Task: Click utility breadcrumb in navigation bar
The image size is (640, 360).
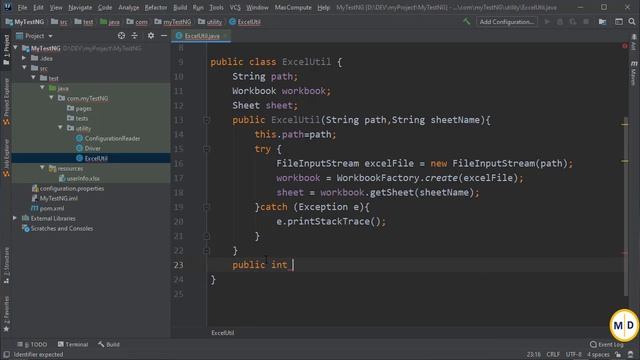Action: pyautogui.click(x=210, y=22)
